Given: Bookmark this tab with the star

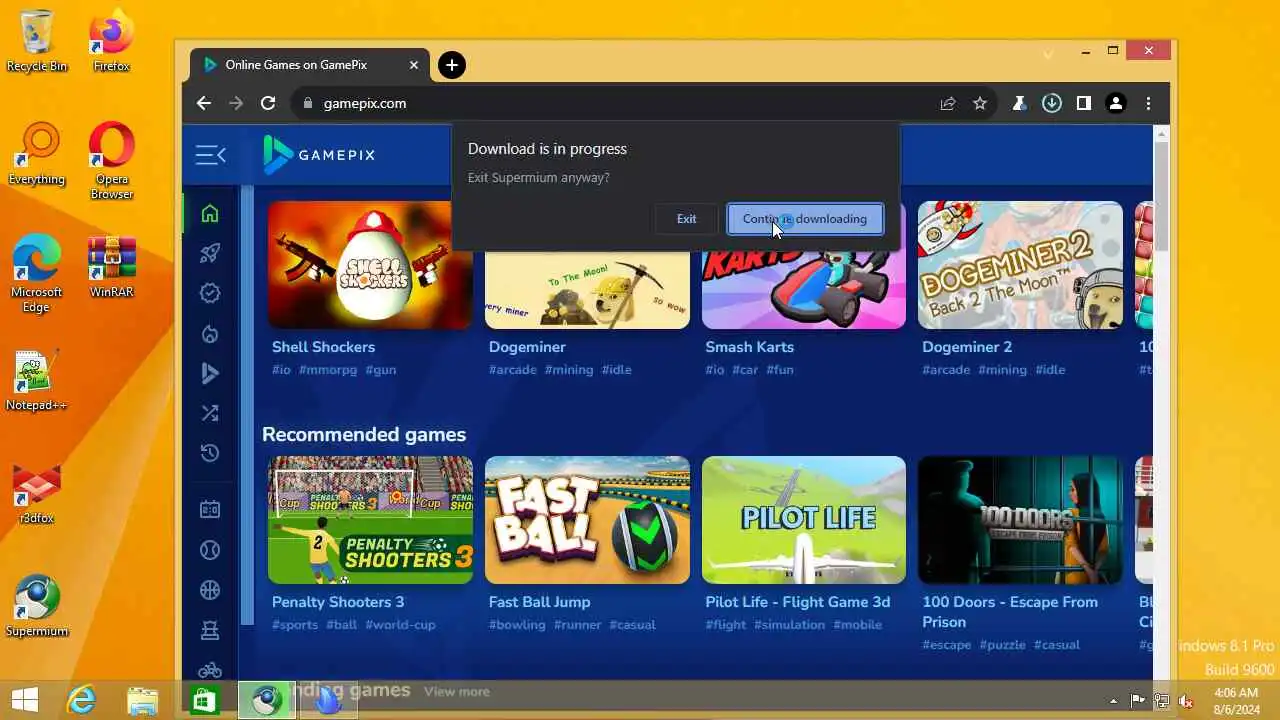Looking at the screenshot, I should click(x=980, y=103).
